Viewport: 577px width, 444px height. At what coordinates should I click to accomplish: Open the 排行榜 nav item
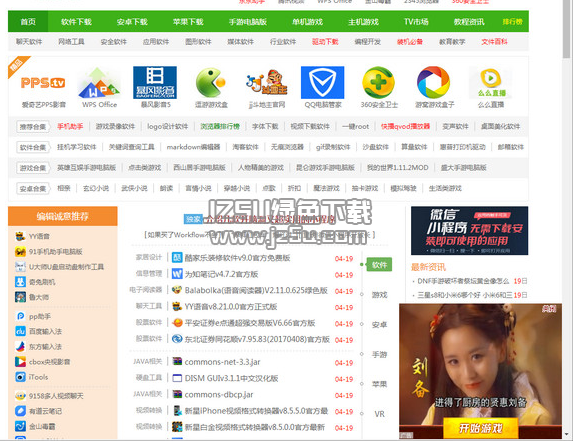tap(513, 22)
